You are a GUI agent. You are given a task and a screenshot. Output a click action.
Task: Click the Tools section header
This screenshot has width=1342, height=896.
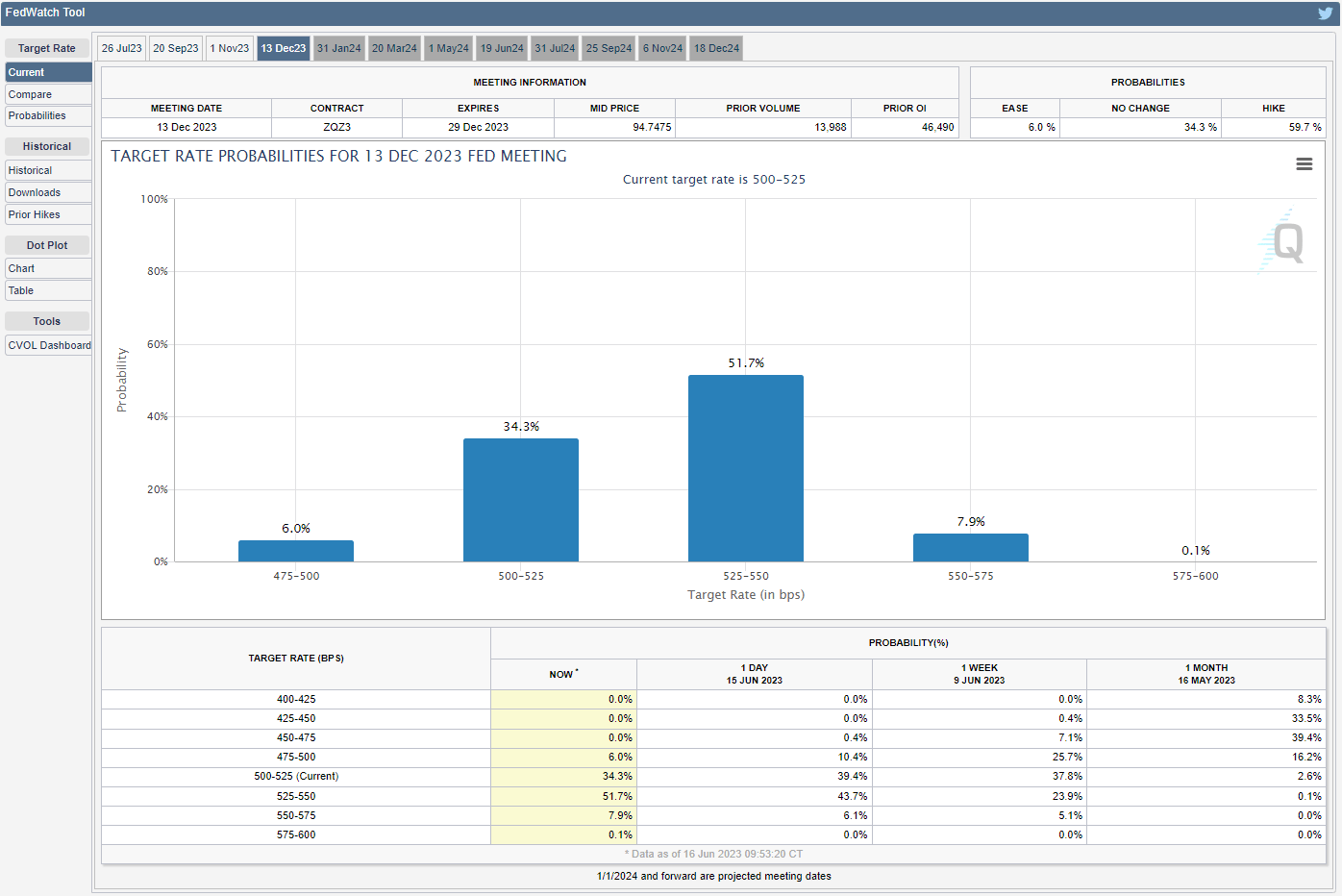tap(47, 321)
